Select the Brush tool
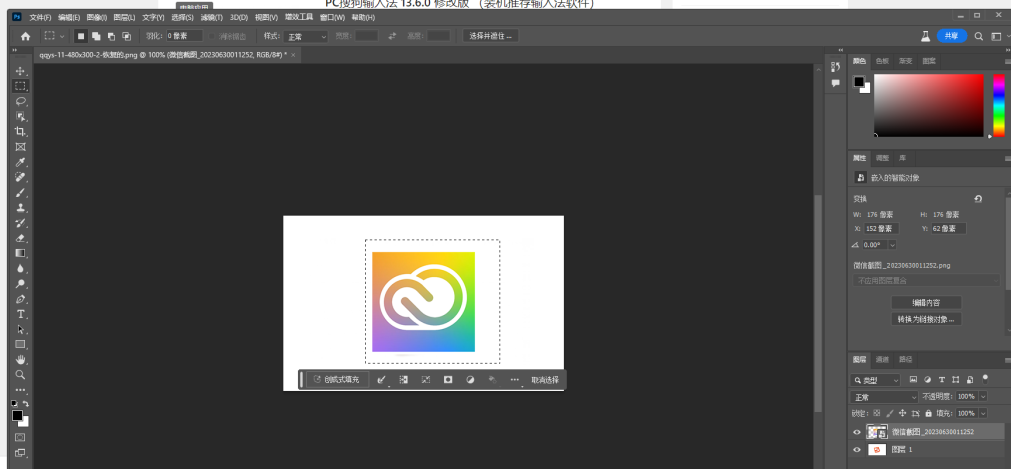Viewport: 1011px width, 469px height. click(x=21, y=192)
